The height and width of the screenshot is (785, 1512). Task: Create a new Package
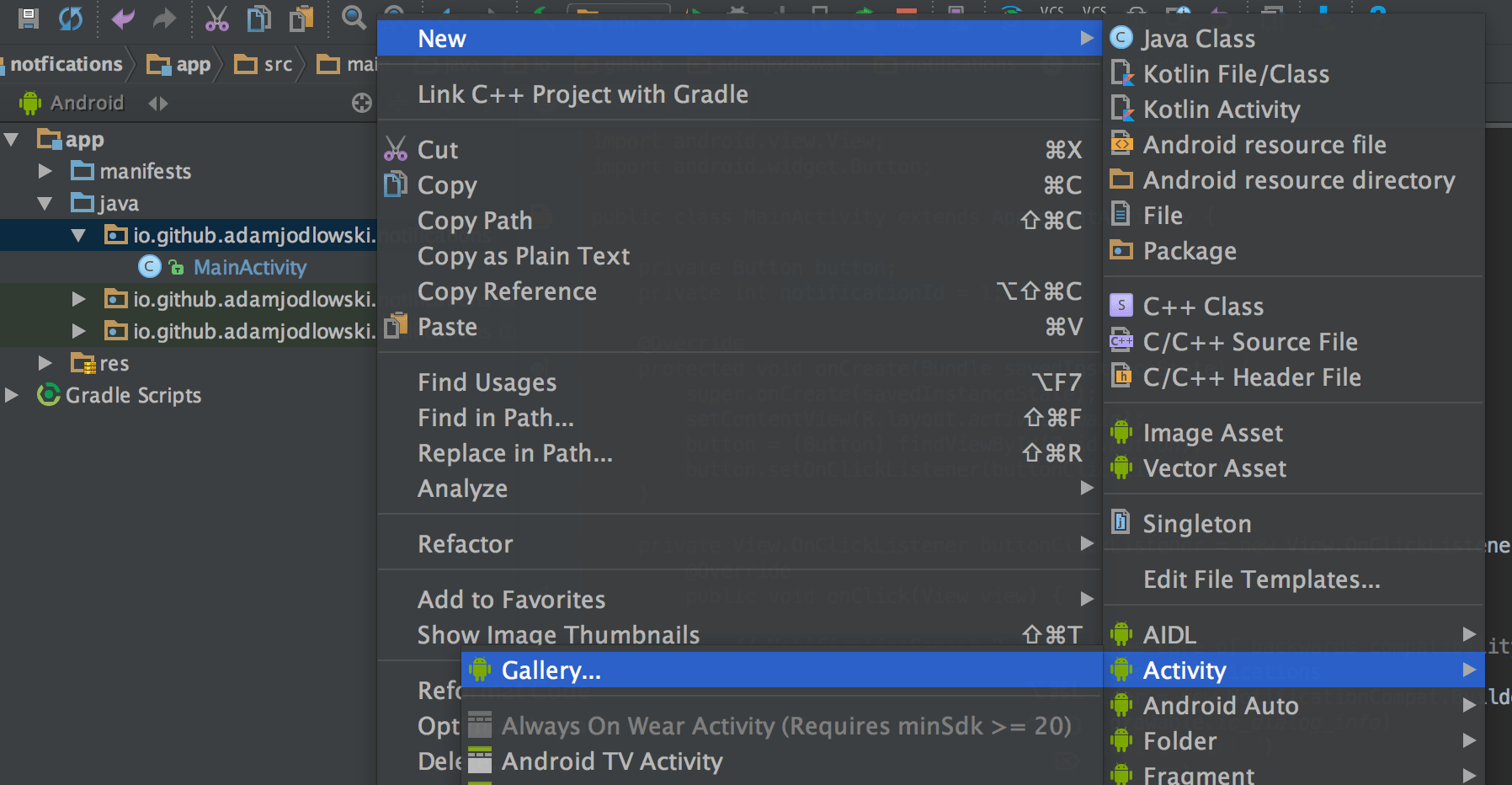(x=1293, y=251)
